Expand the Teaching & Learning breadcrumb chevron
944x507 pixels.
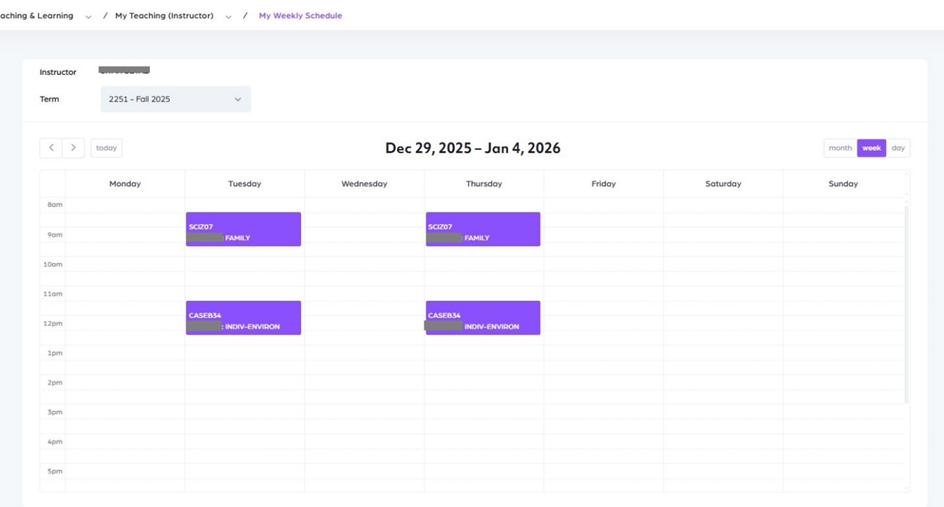point(88,17)
